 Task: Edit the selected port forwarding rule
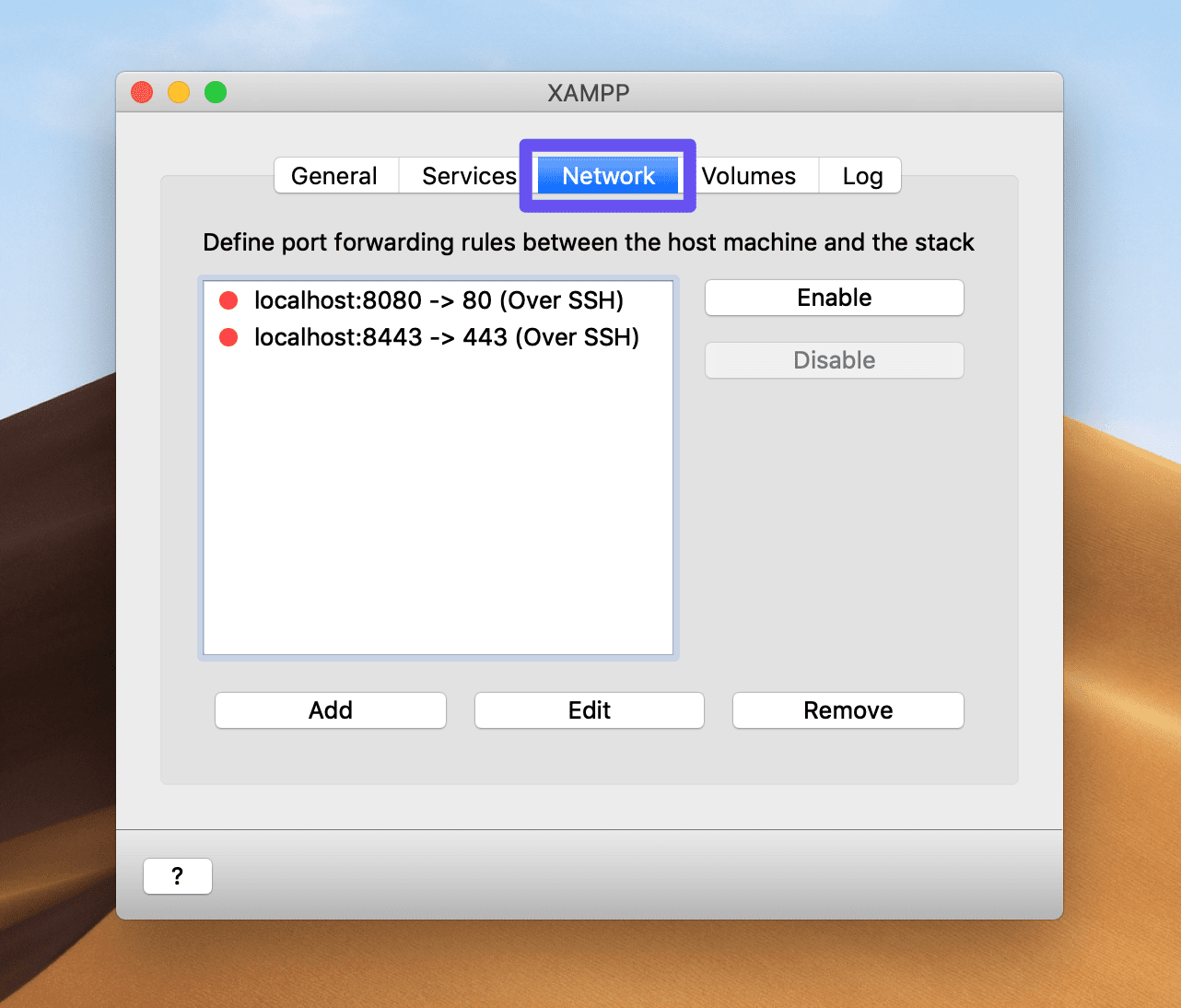point(589,709)
